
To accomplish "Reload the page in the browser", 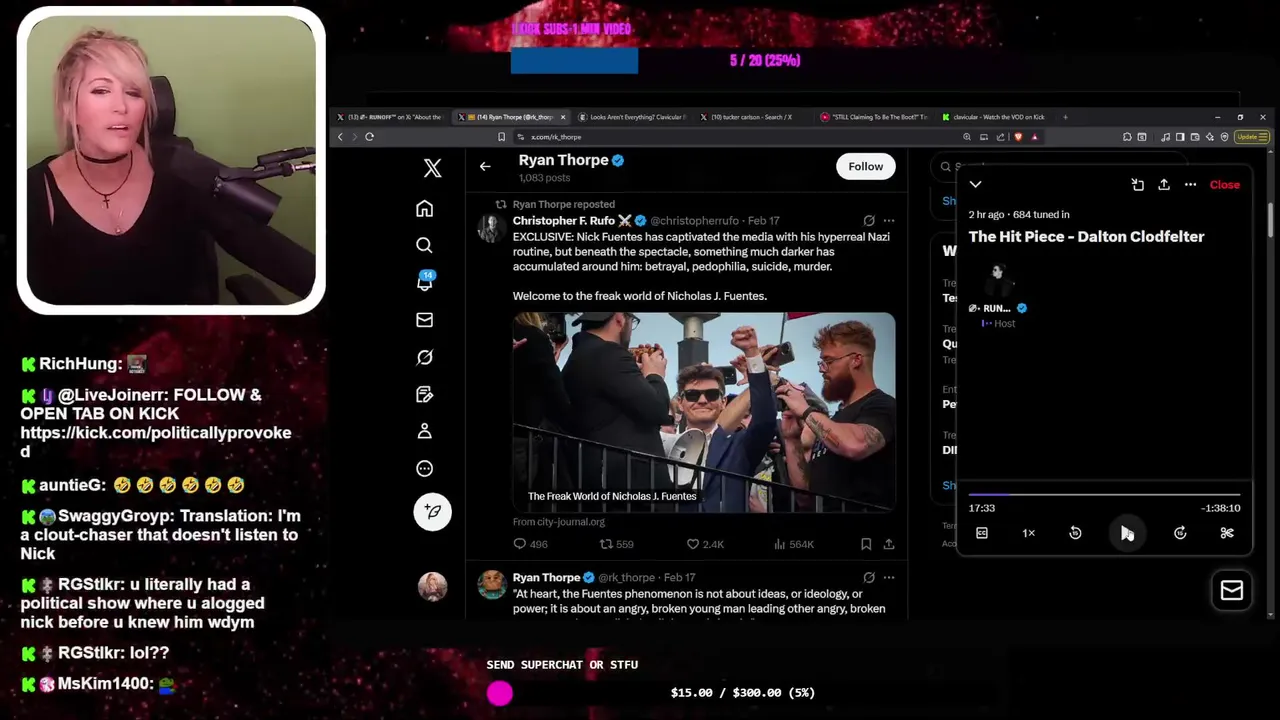I will point(370,137).
